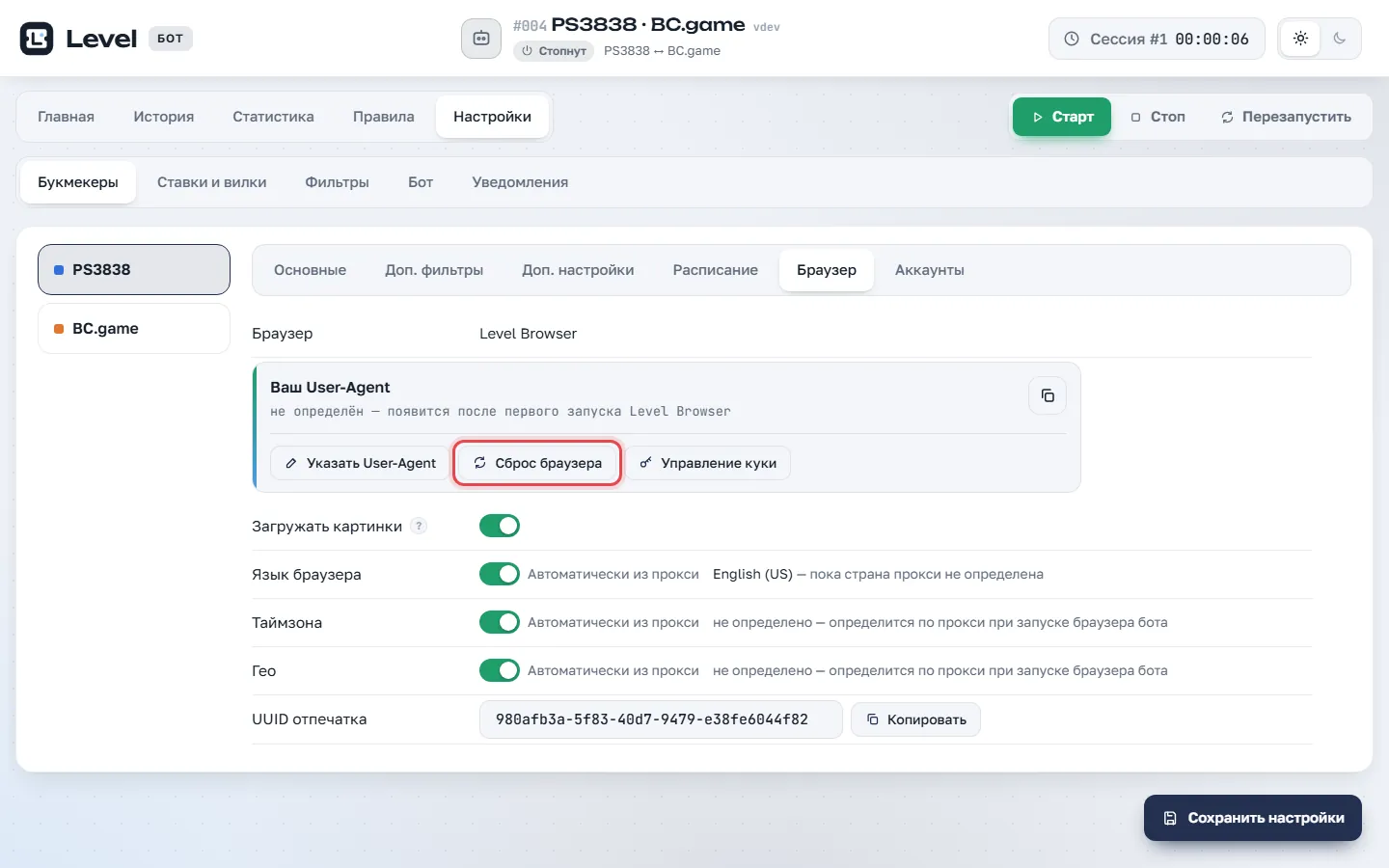Select PS3838 bookmaker in sidebar
Screen dimensions: 1389x868
tap(134, 270)
